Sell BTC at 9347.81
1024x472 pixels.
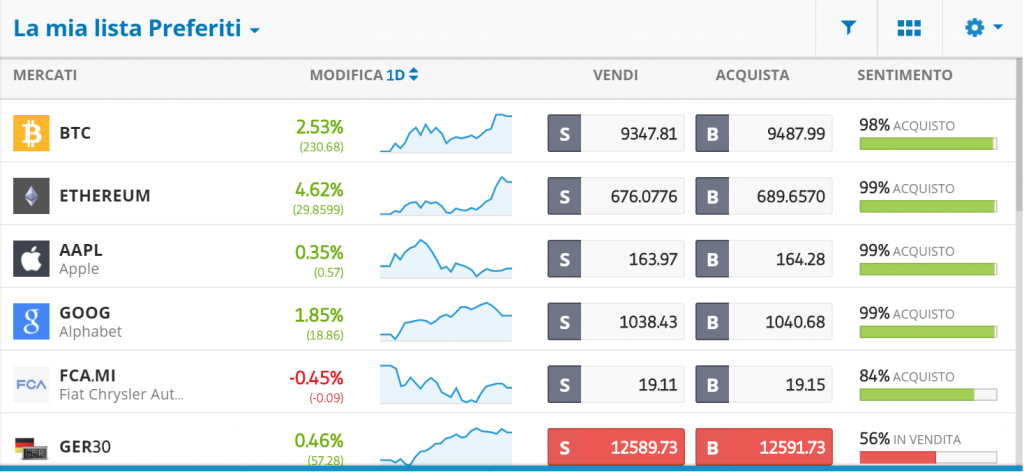pos(616,133)
